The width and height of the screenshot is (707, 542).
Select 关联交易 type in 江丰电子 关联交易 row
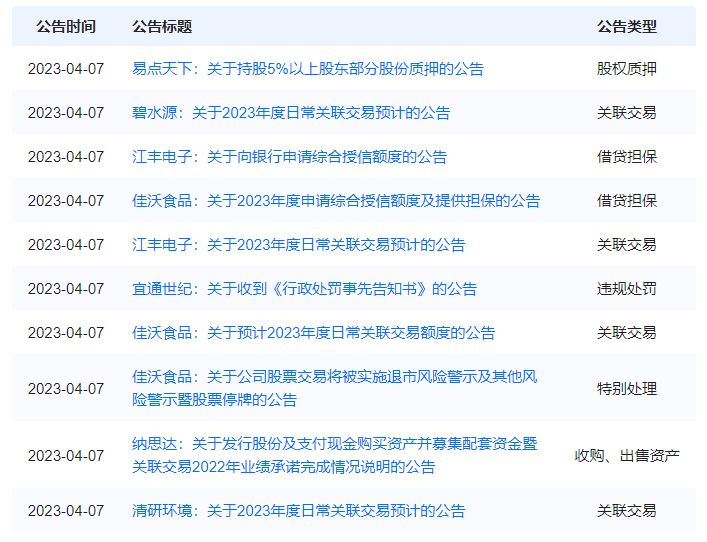[627, 244]
